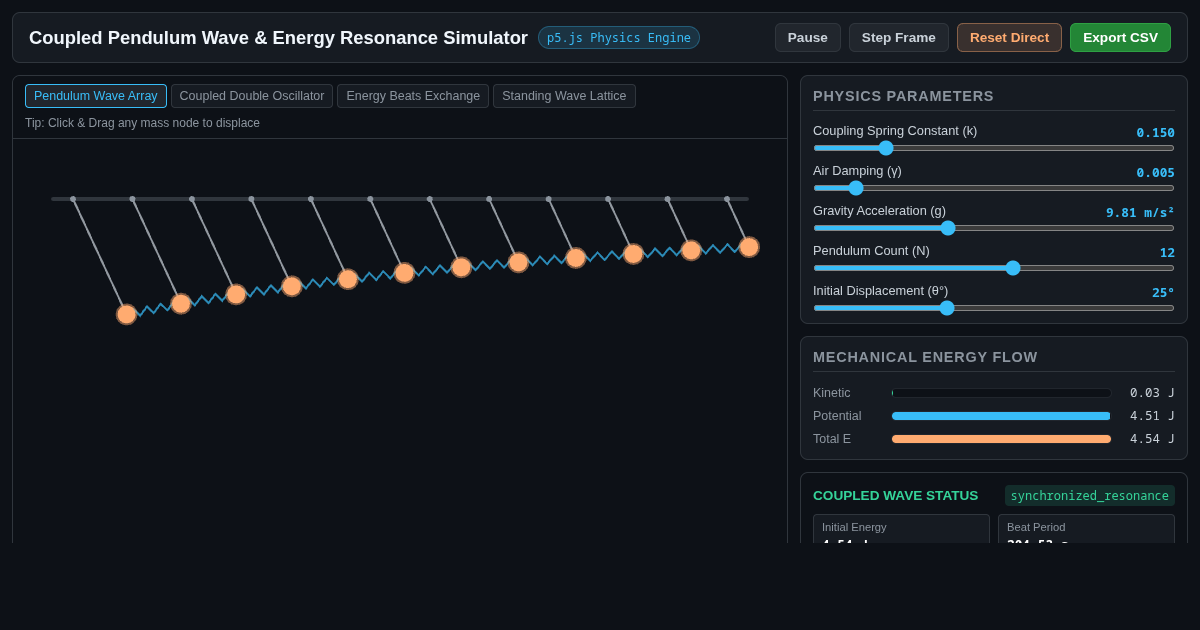This screenshot has width=1200, height=630.
Task: Click the Physics Parameters heading
Action: point(903,96)
